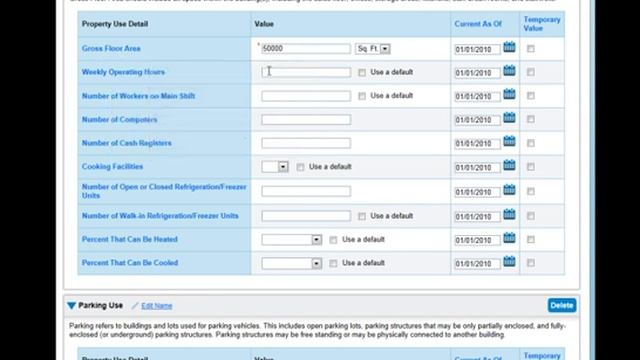Click the Gross Floor Area value field
This screenshot has height=360, width=640.
click(306, 49)
